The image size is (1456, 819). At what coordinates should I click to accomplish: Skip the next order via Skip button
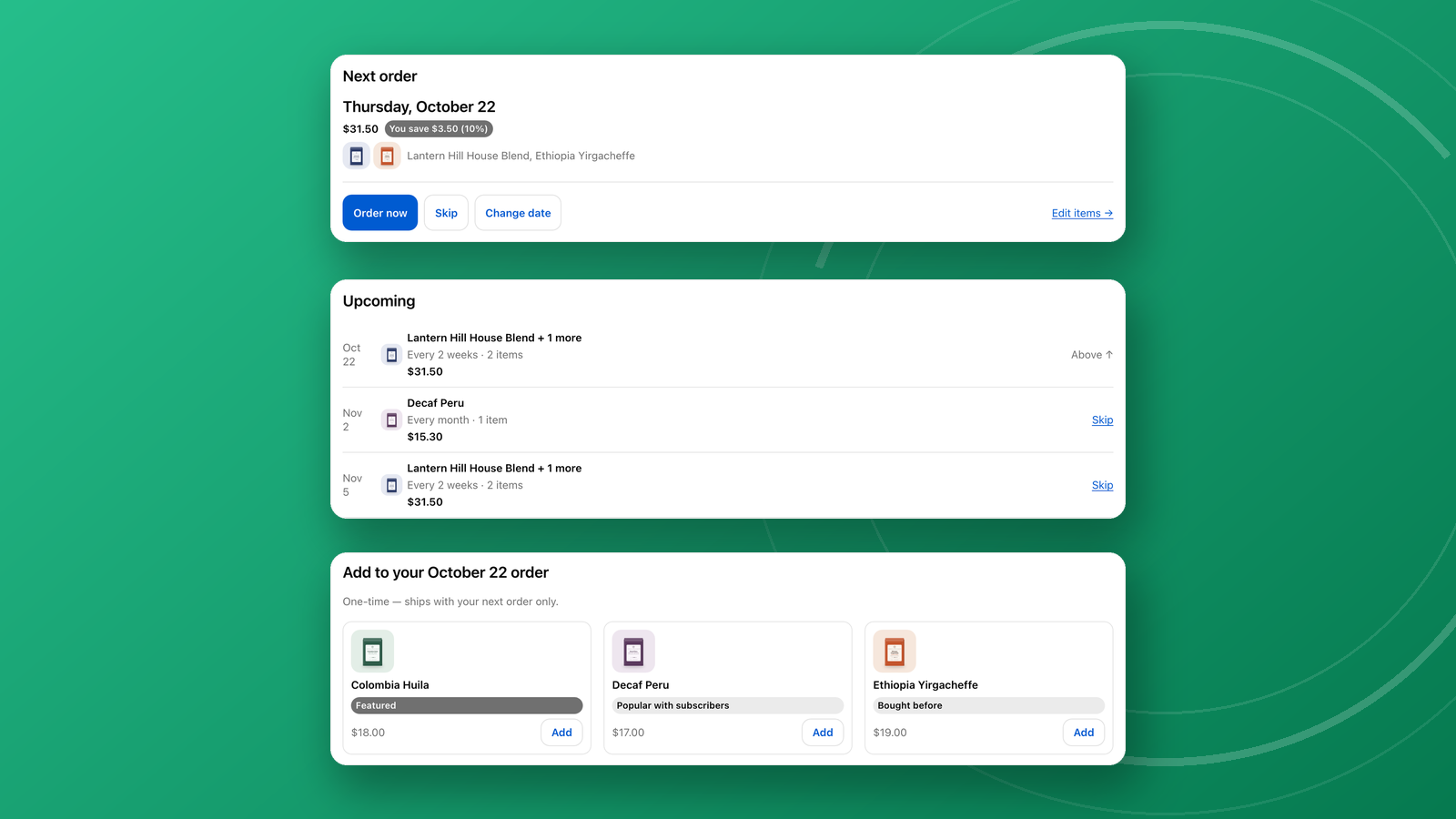click(x=446, y=213)
